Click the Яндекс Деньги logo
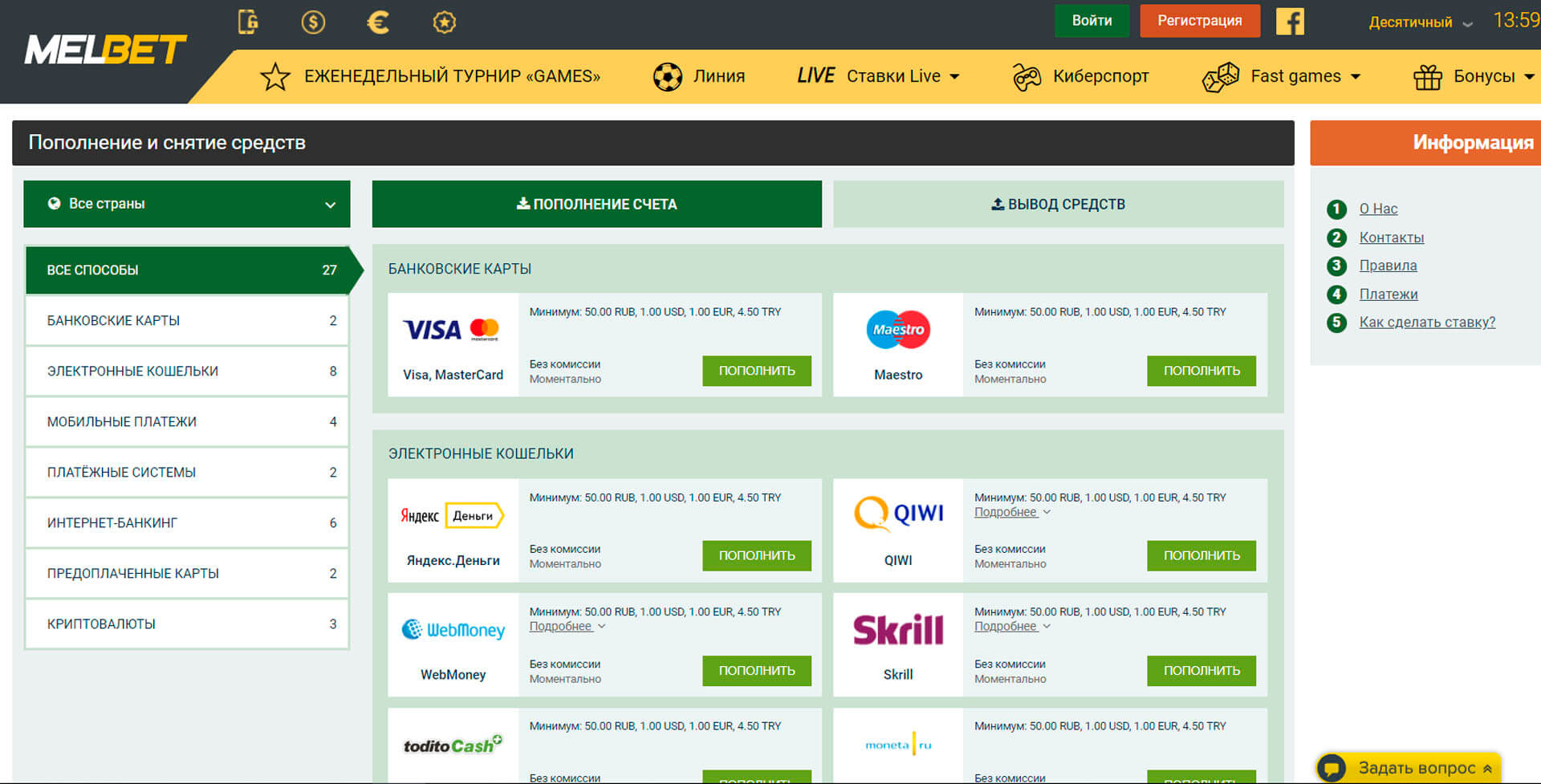The height and width of the screenshot is (784, 1541). pyautogui.click(x=453, y=515)
